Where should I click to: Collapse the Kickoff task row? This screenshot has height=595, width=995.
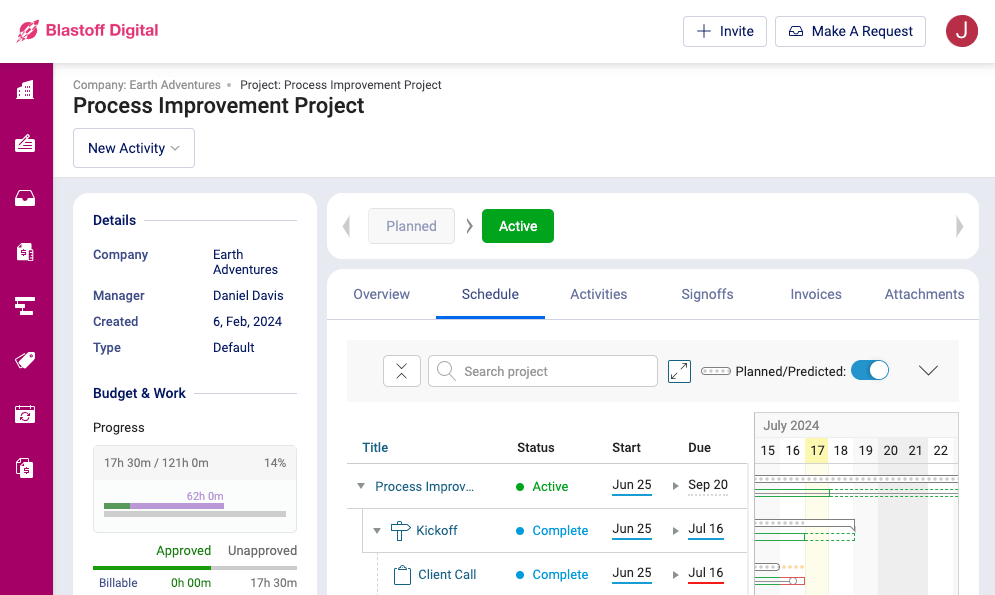tap(377, 531)
